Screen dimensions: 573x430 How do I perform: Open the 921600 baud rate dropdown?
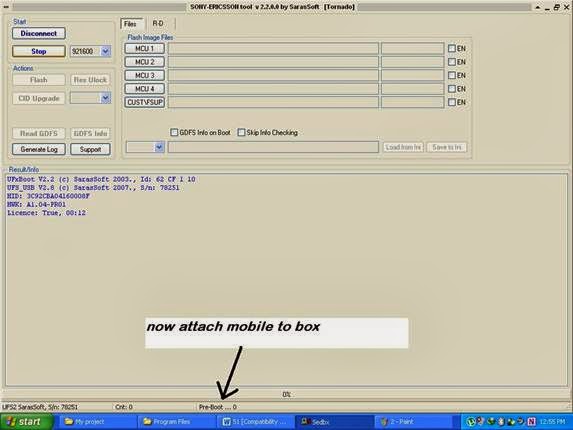[105, 51]
